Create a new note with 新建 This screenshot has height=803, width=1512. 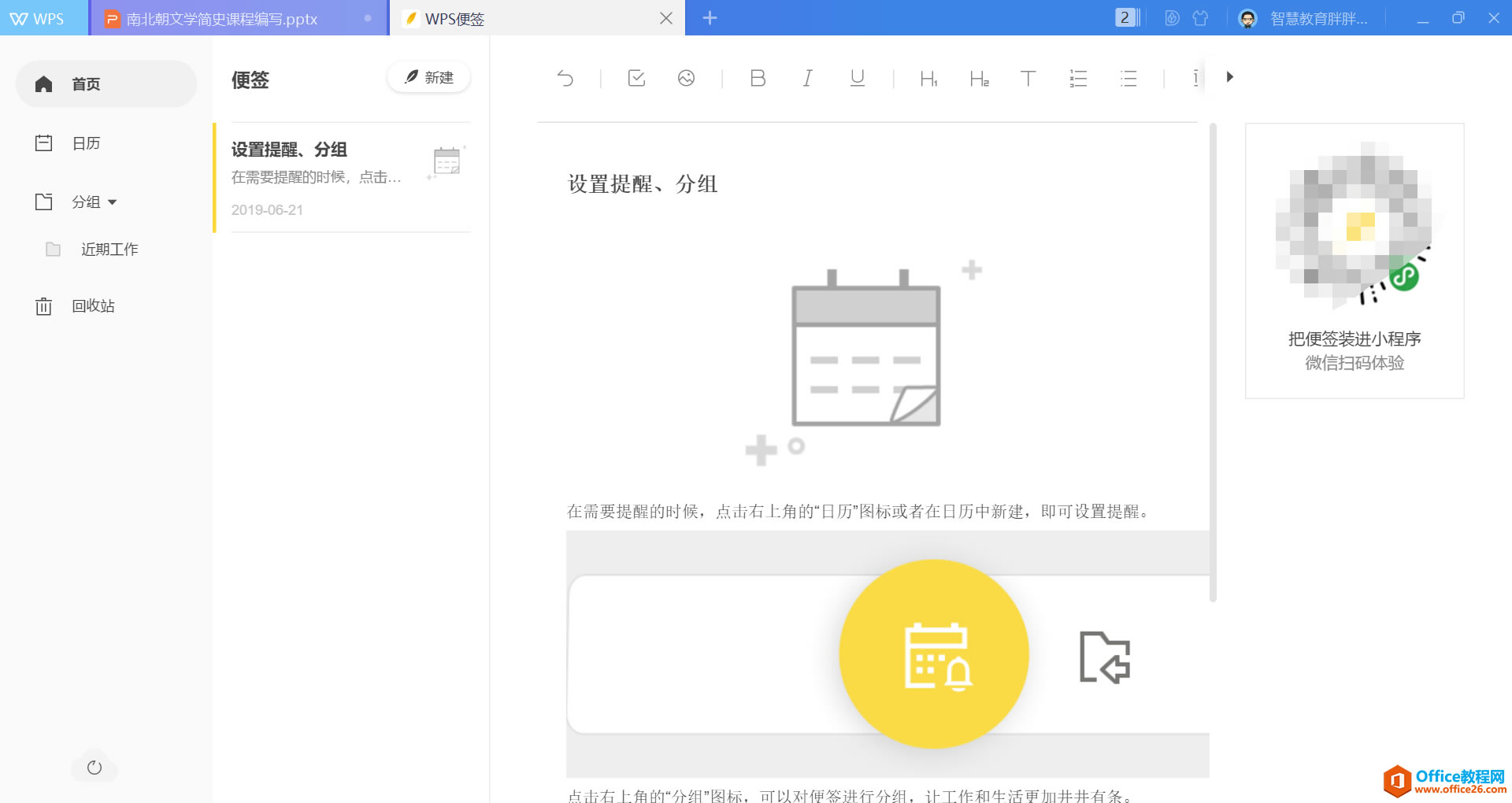(429, 77)
